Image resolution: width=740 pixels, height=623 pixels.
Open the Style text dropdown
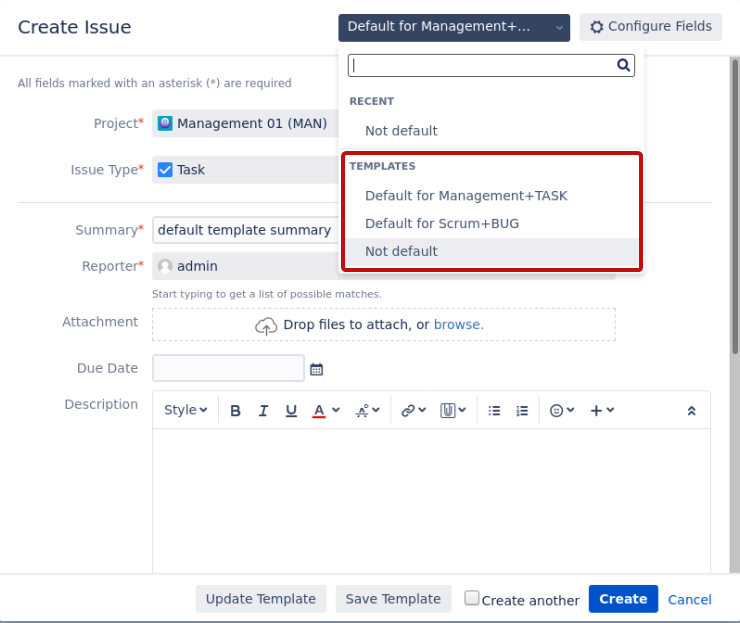click(185, 410)
